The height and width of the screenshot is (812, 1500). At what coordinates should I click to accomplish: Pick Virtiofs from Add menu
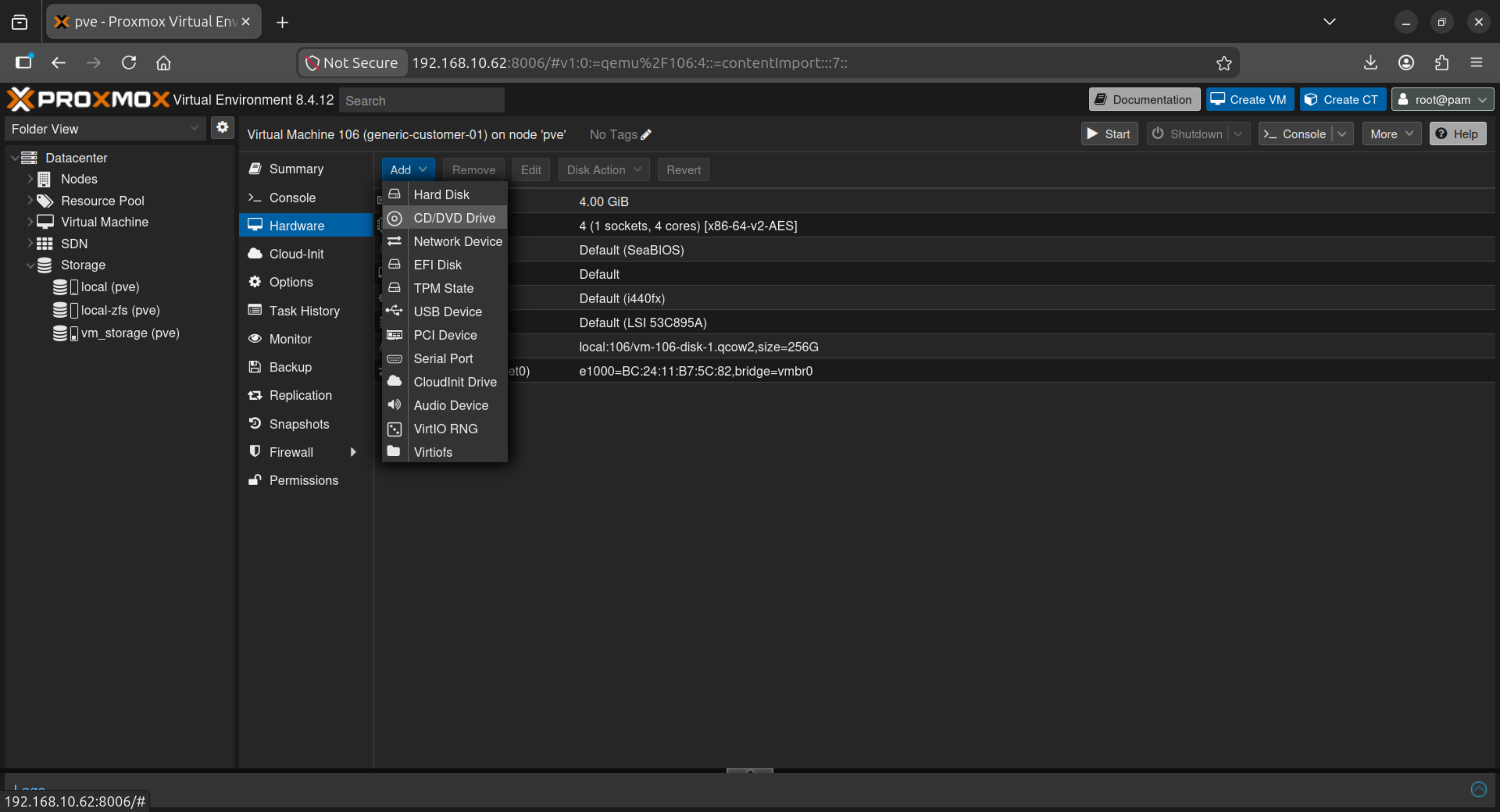tap(444, 452)
